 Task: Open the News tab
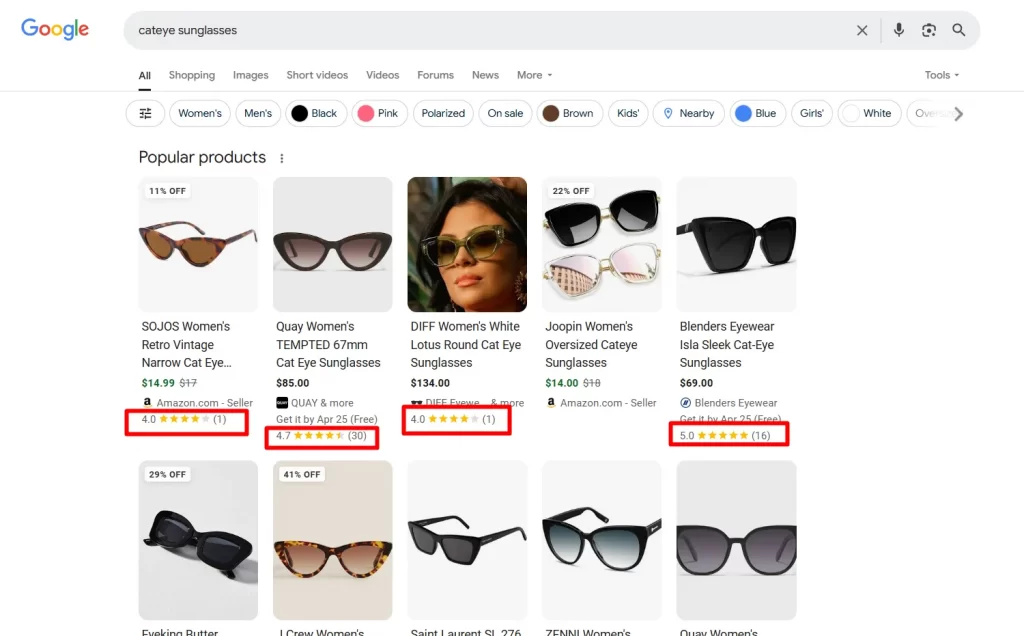(485, 75)
